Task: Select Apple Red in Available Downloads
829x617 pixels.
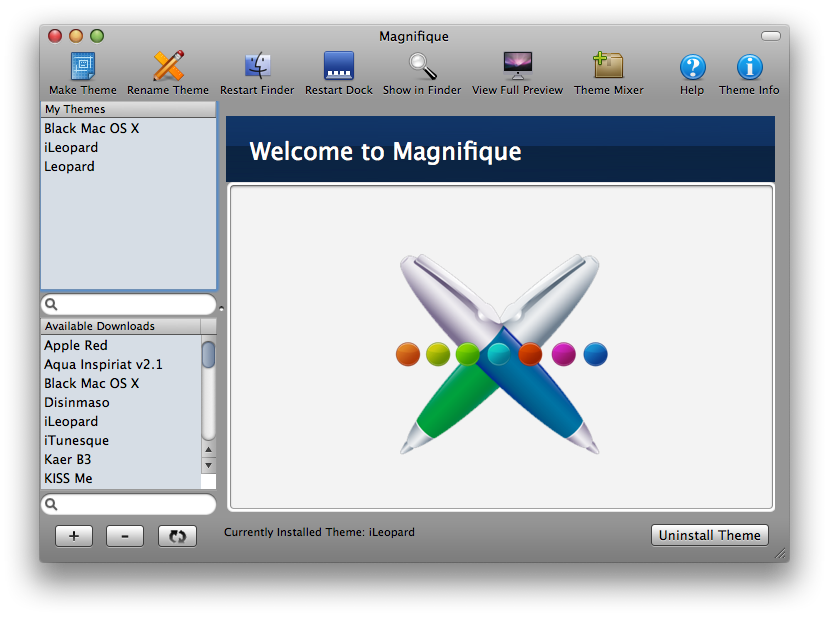Action: (121, 345)
